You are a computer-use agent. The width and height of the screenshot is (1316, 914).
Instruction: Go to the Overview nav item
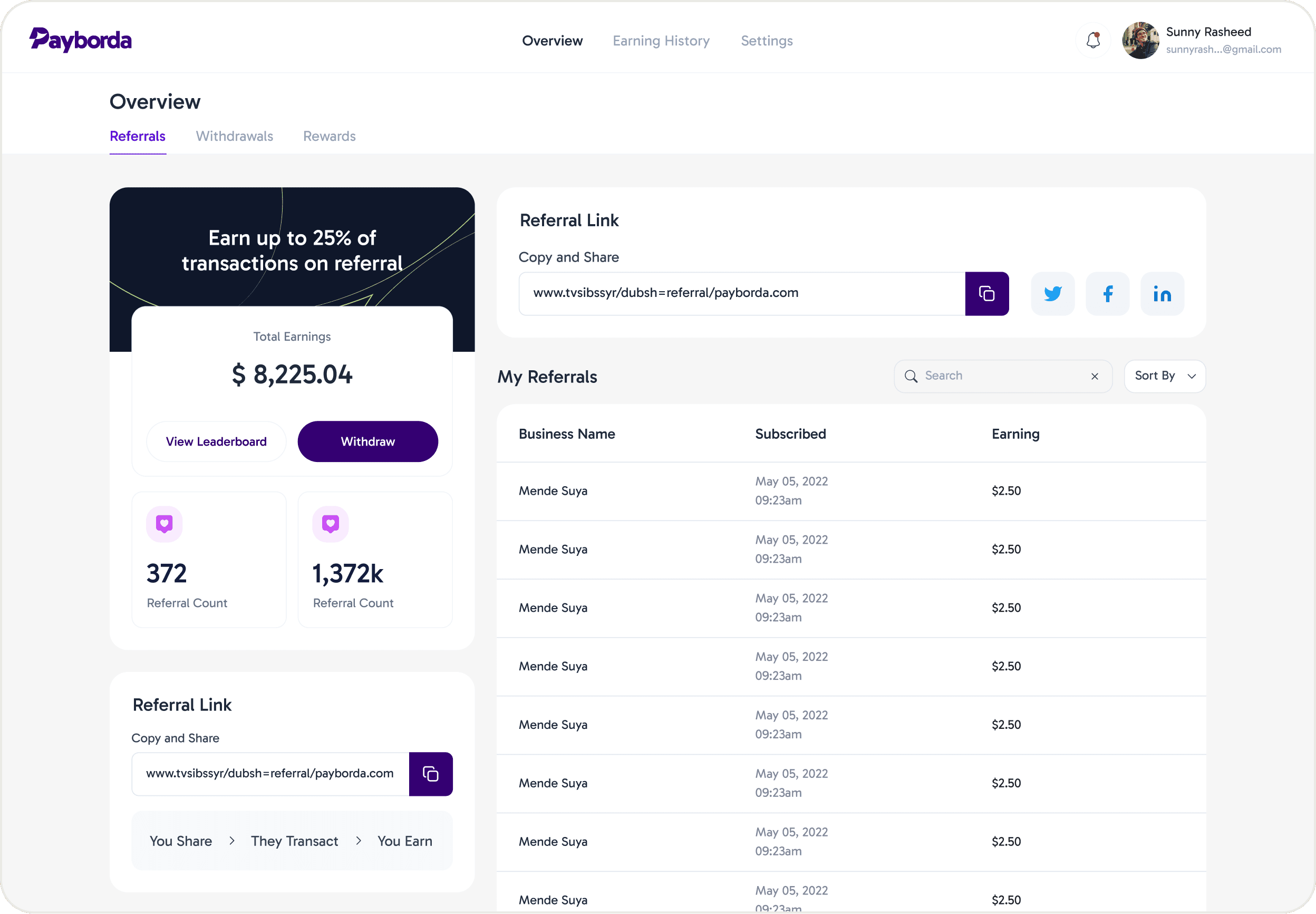point(553,41)
